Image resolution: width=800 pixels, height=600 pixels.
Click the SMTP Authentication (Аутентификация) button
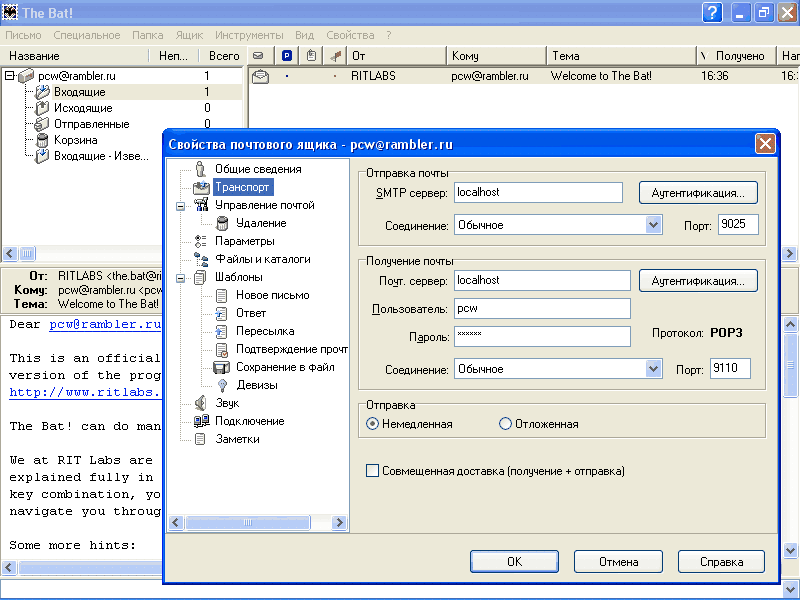698,193
